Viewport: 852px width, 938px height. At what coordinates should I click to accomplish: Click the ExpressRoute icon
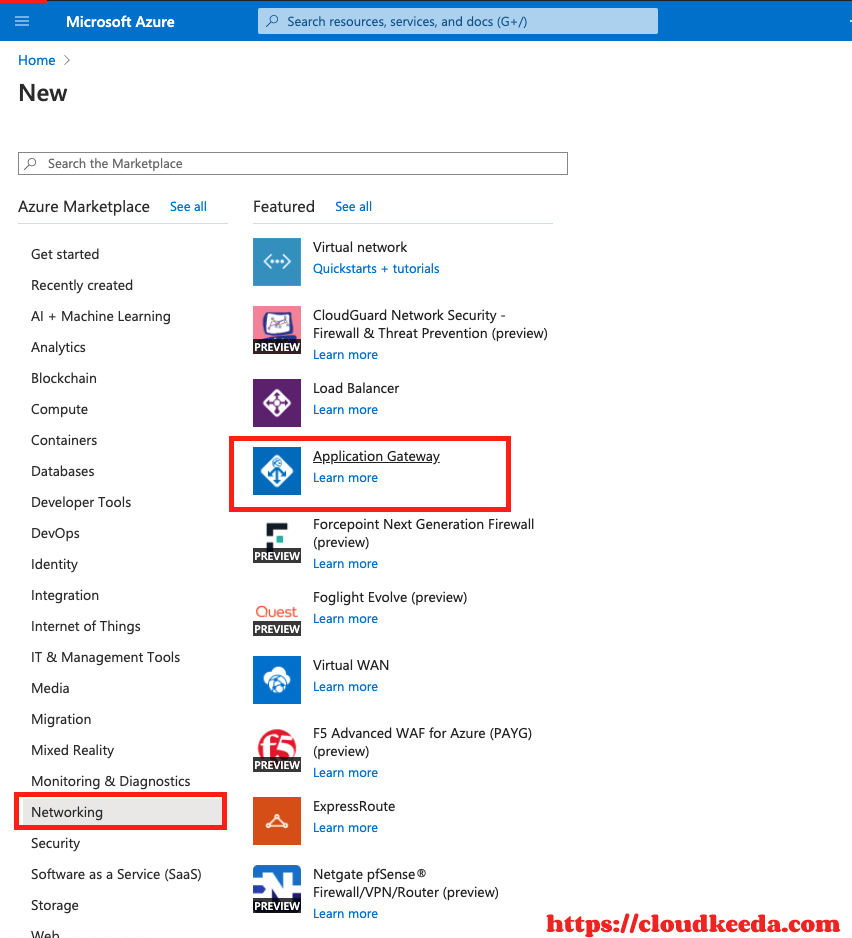tap(276, 821)
